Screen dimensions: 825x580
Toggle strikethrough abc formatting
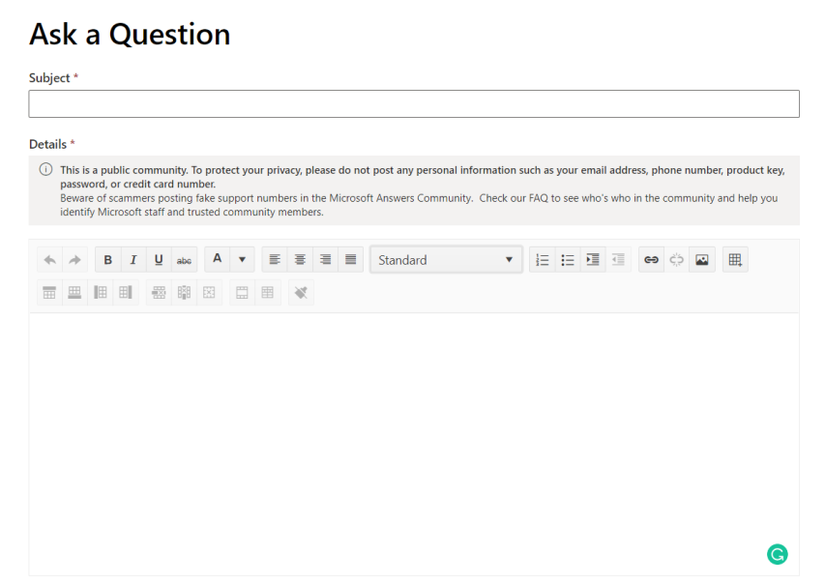(184, 259)
